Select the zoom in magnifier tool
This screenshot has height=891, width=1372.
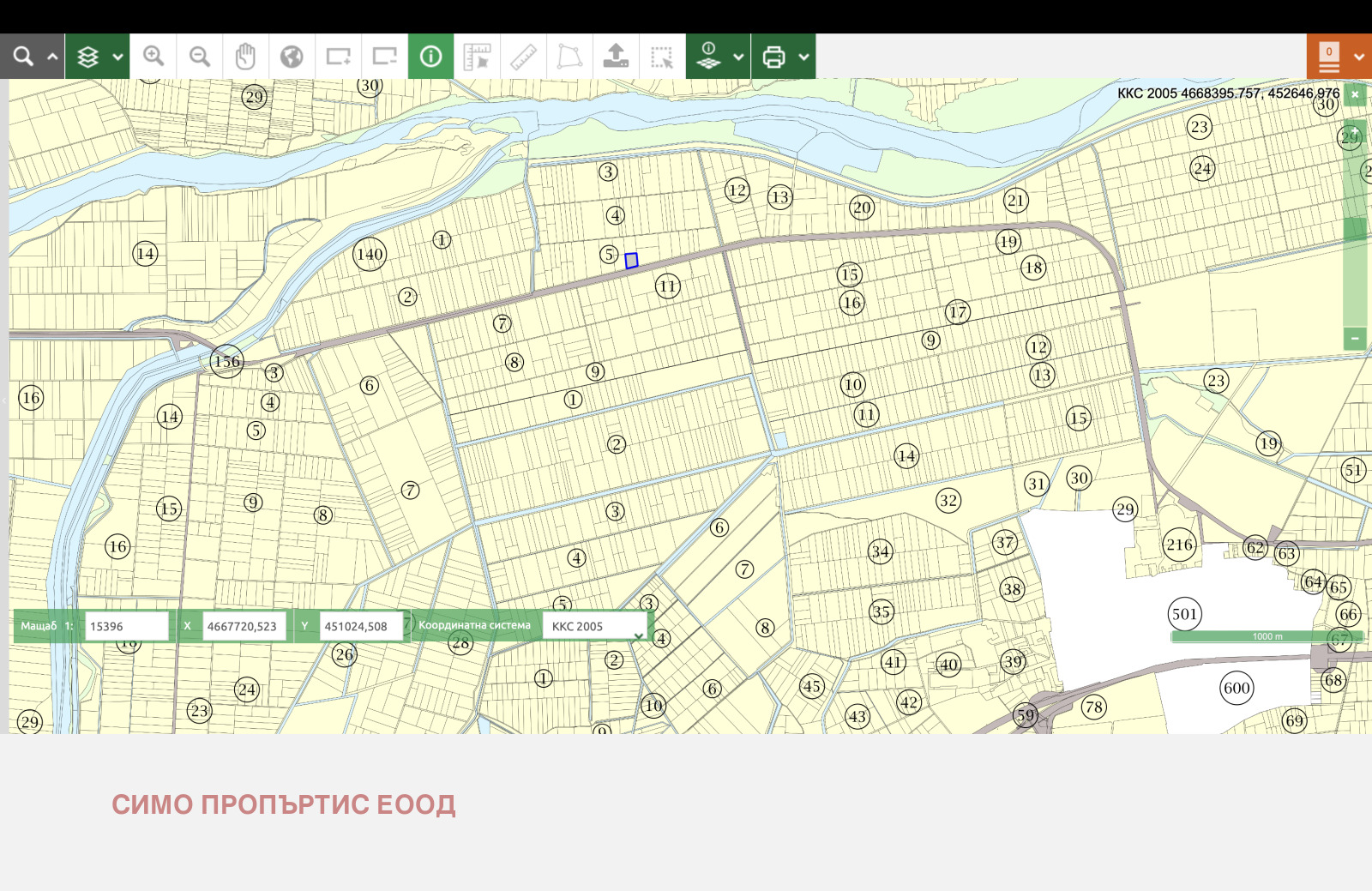click(x=153, y=57)
